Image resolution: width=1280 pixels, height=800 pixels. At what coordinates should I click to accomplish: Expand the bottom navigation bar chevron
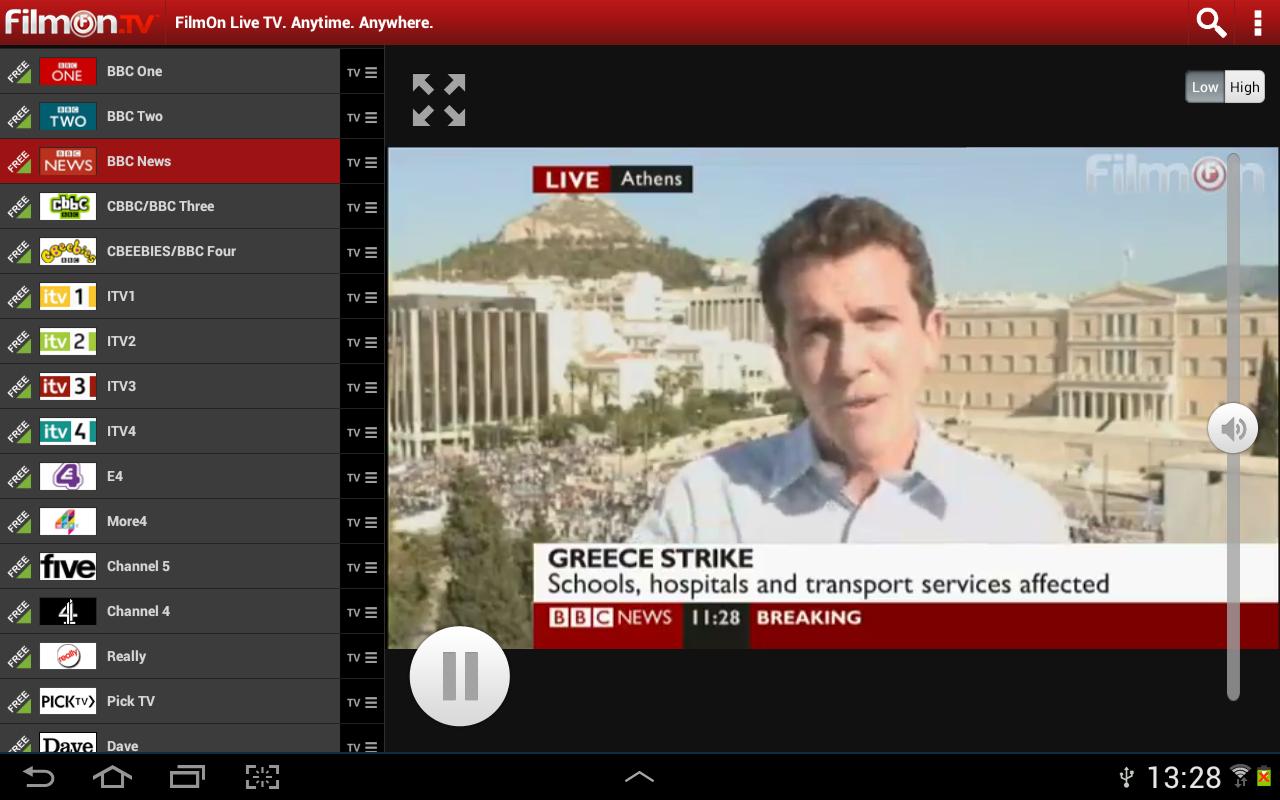point(639,777)
